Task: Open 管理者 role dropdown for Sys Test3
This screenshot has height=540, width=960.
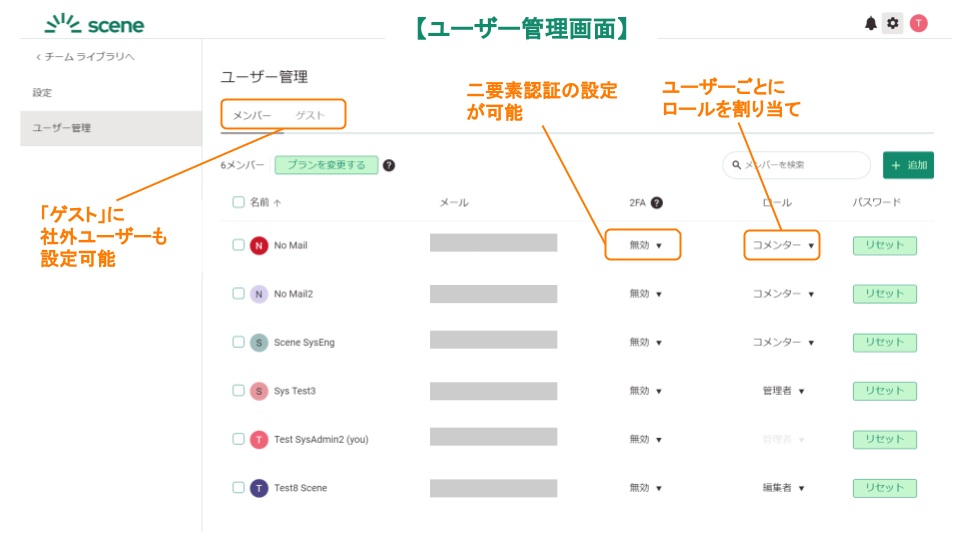Action: tap(783, 391)
